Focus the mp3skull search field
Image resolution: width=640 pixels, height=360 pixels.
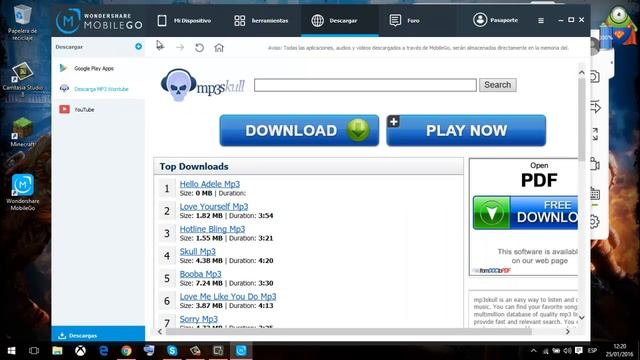pos(365,85)
